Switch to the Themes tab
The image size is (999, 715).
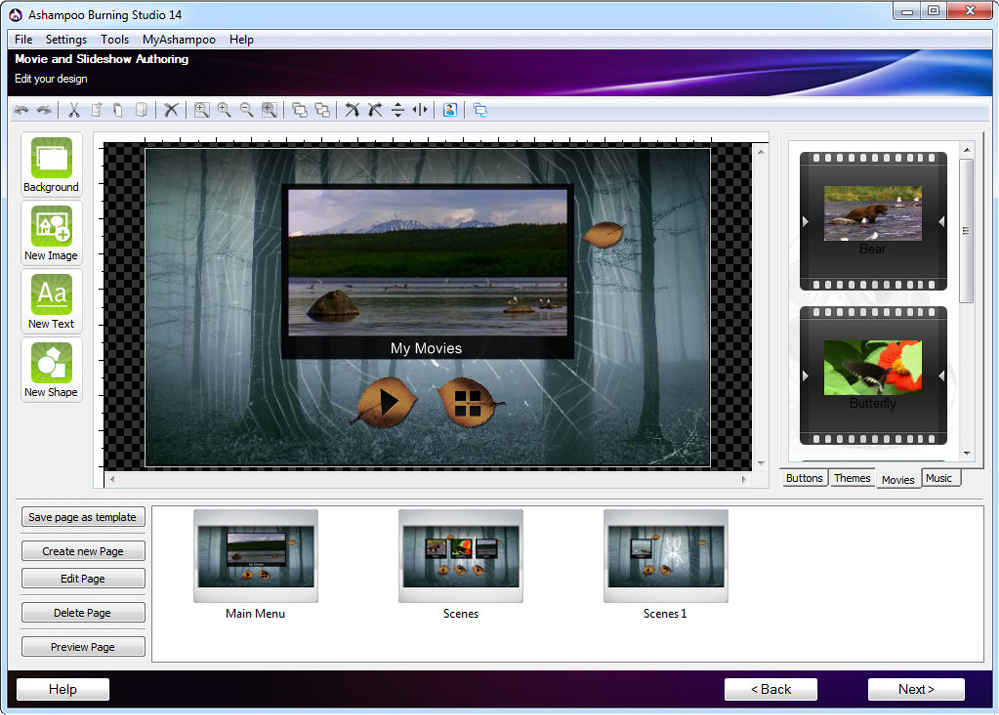tap(852, 479)
